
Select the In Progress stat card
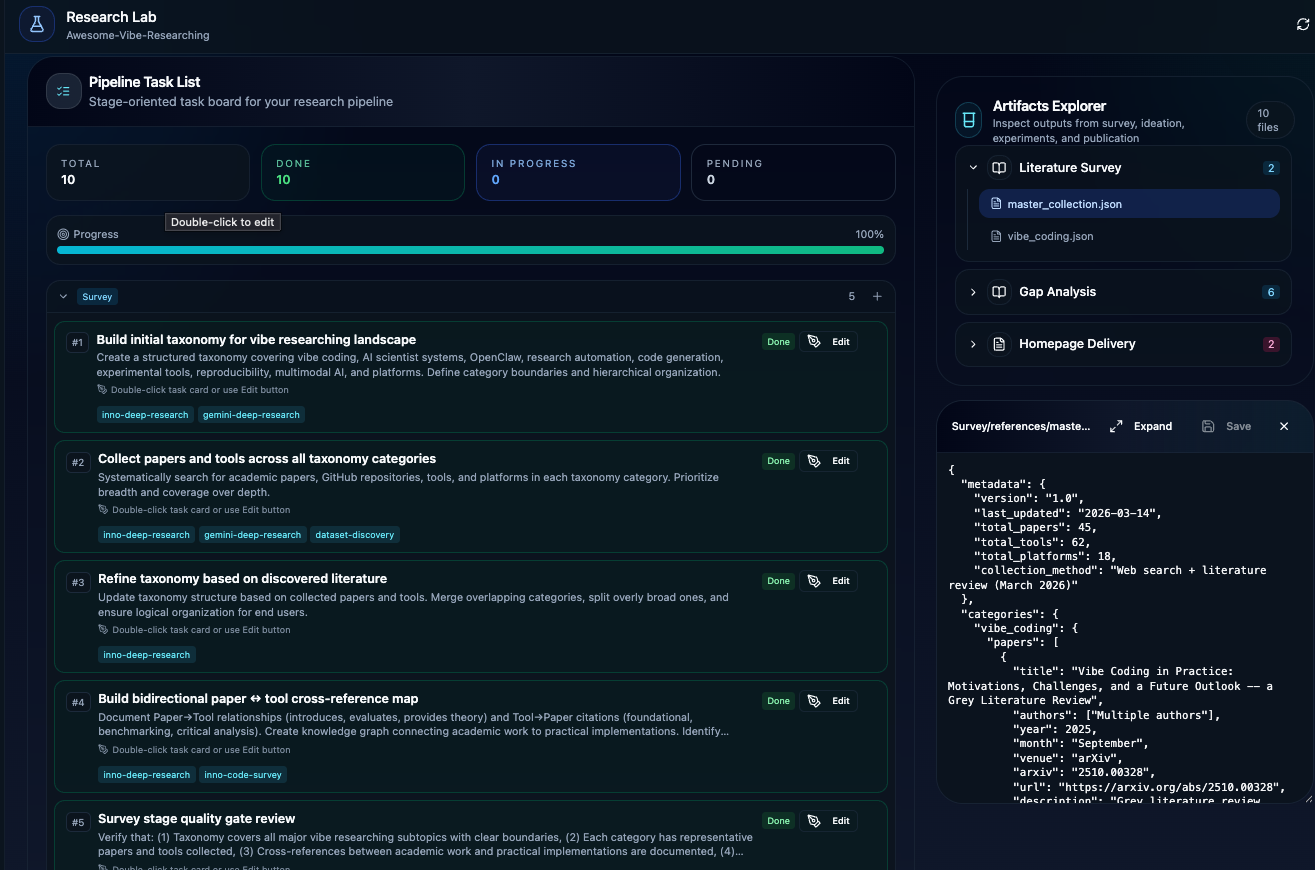(578, 172)
